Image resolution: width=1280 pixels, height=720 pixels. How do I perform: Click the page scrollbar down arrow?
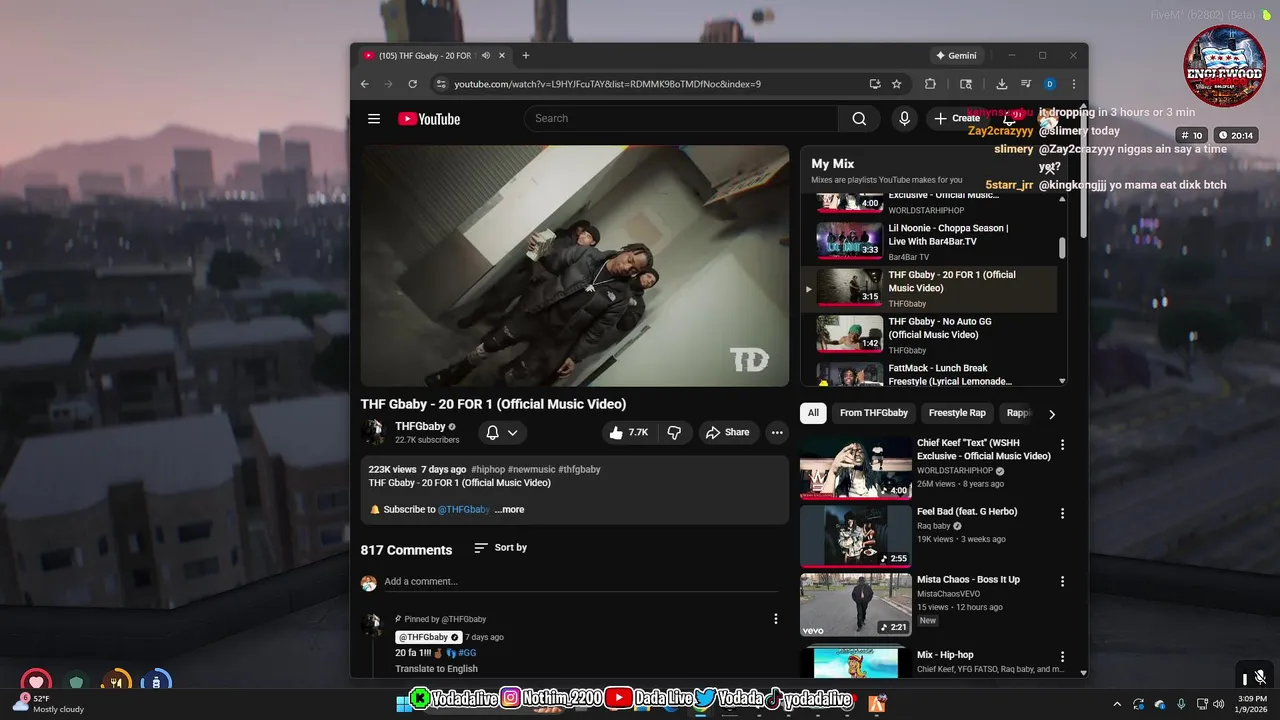(1083, 673)
